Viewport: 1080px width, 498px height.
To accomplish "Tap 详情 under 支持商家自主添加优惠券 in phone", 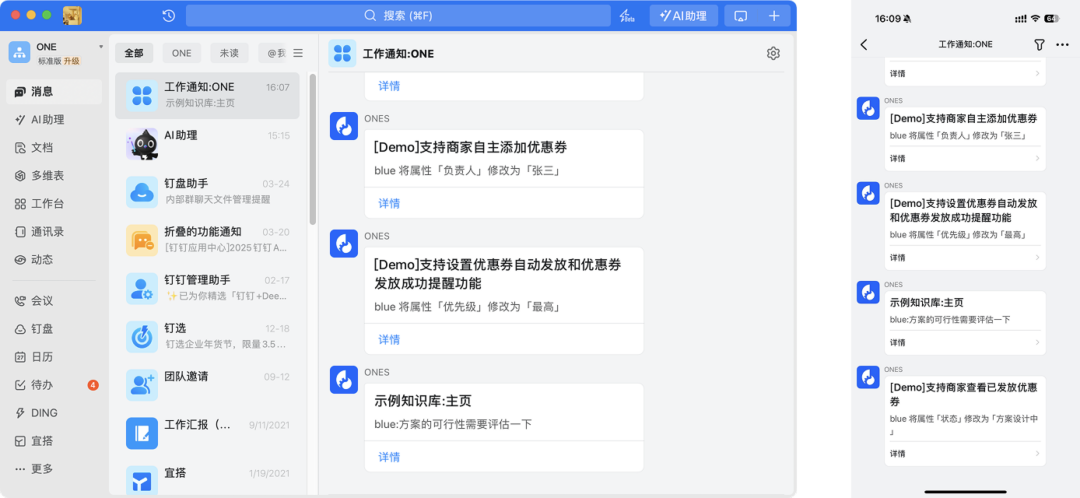I will (965, 158).
